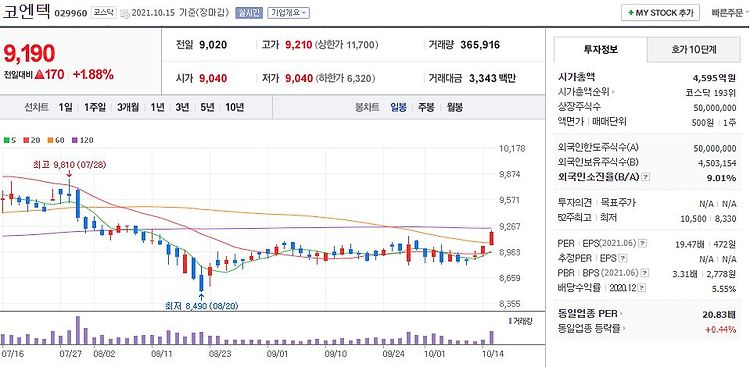Select the 5년 line chart period
This screenshot has height=367, width=750.
click(208, 107)
